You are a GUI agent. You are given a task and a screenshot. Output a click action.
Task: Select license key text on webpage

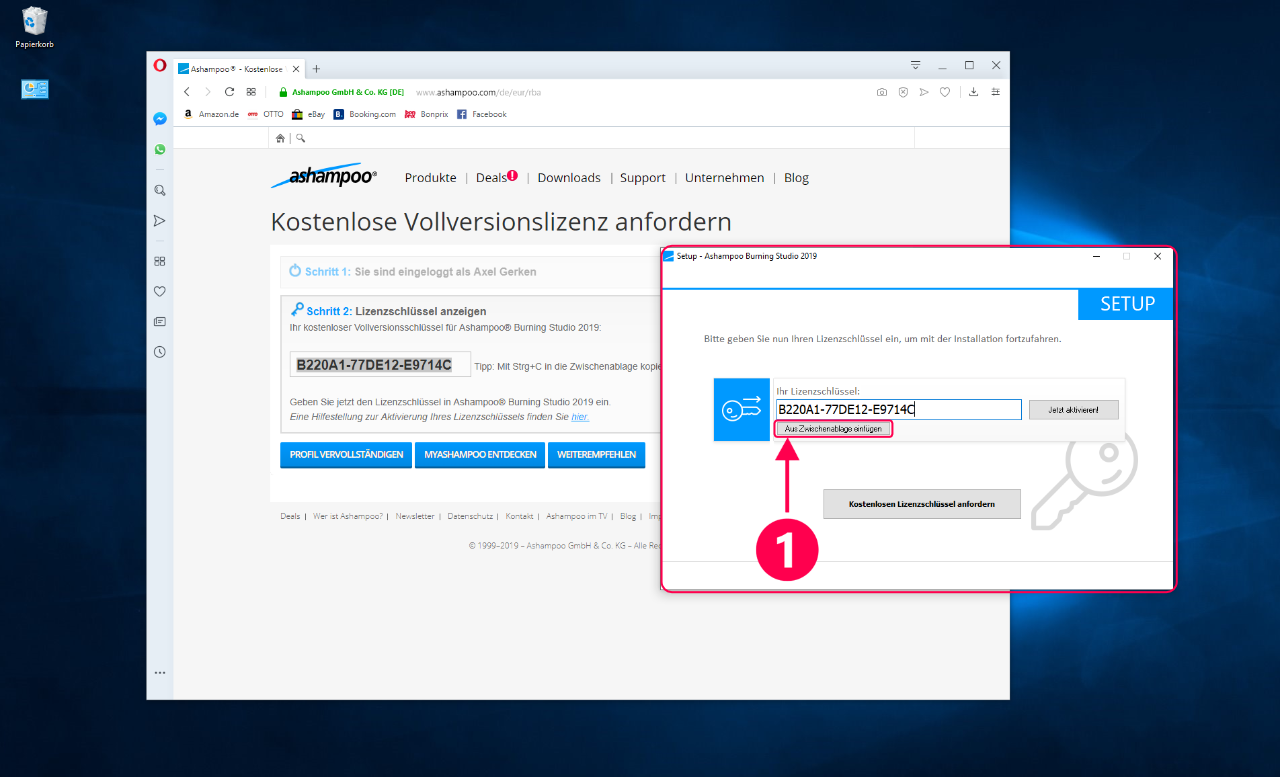(374, 365)
